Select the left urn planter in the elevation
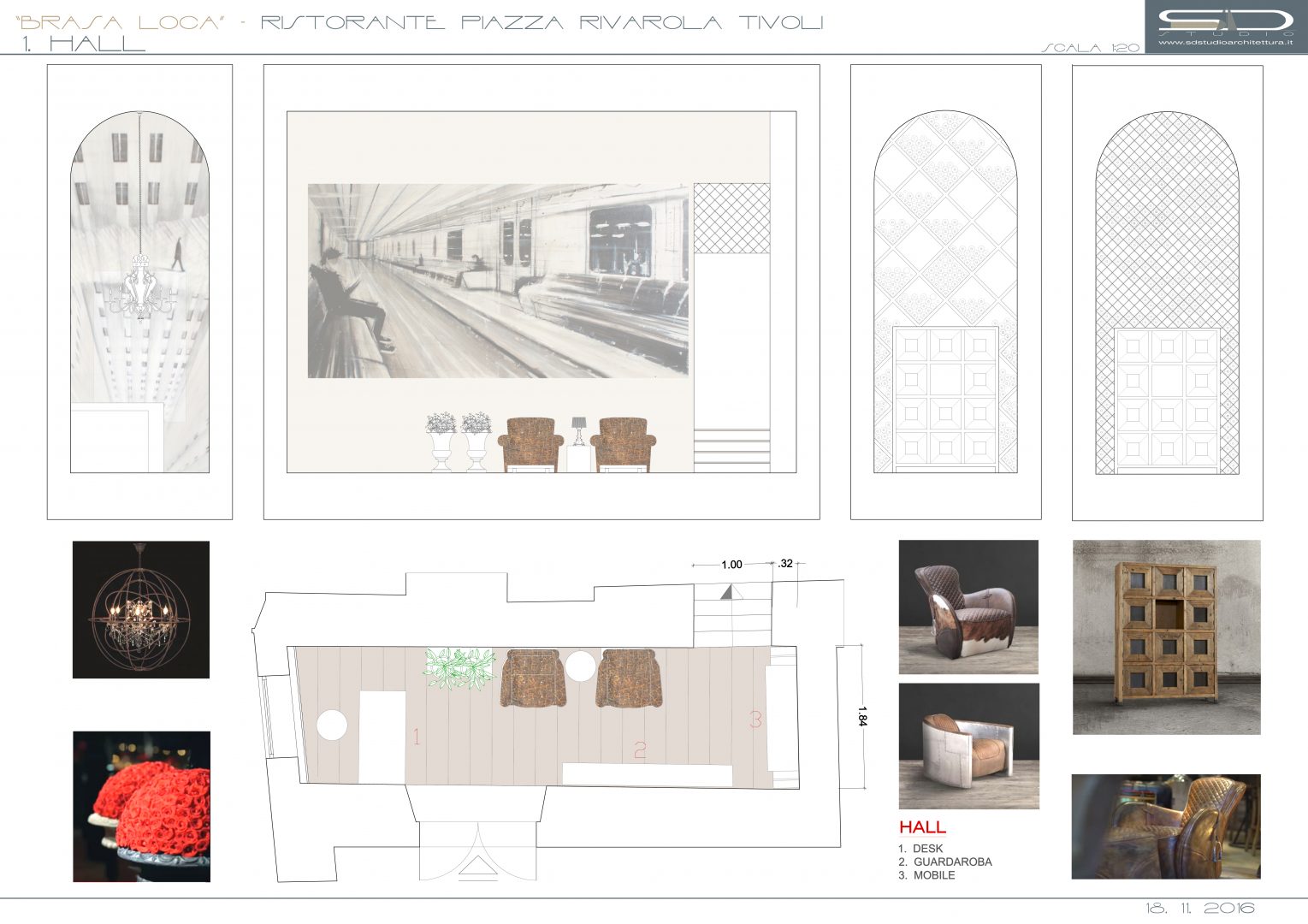Screen dimensions: 1308x924 tap(441, 441)
